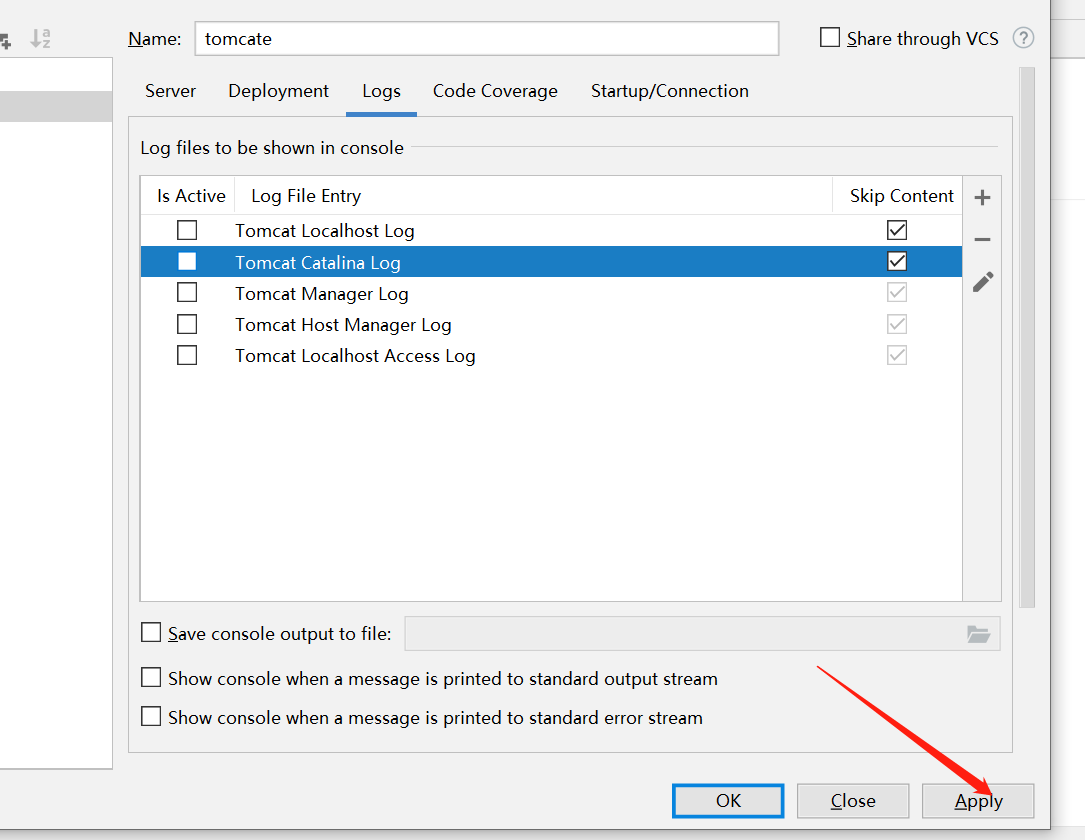Toggle Skip Content for Tomcat Host Manager Log
The image size is (1085, 840).
click(x=897, y=324)
